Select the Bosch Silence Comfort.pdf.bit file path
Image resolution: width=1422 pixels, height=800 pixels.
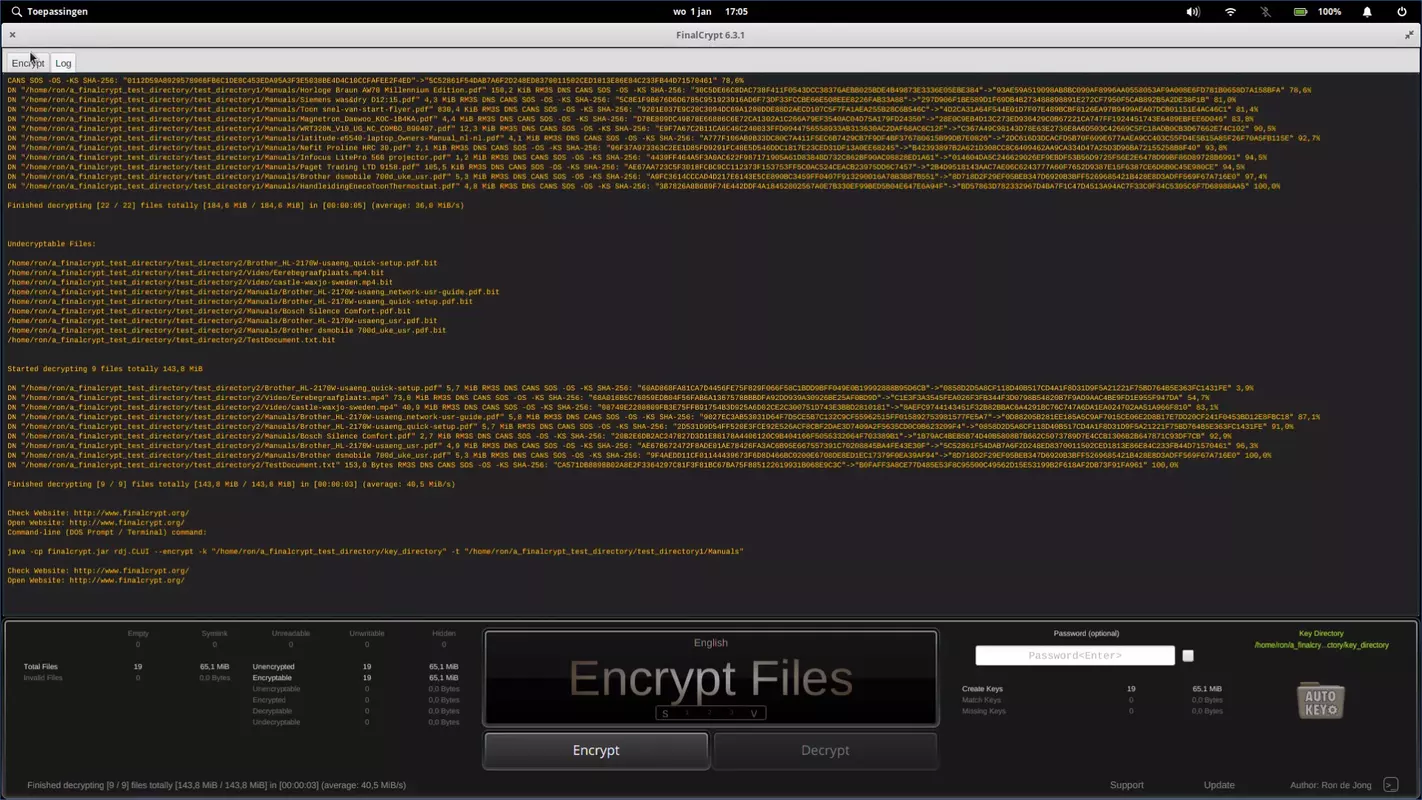(209, 311)
